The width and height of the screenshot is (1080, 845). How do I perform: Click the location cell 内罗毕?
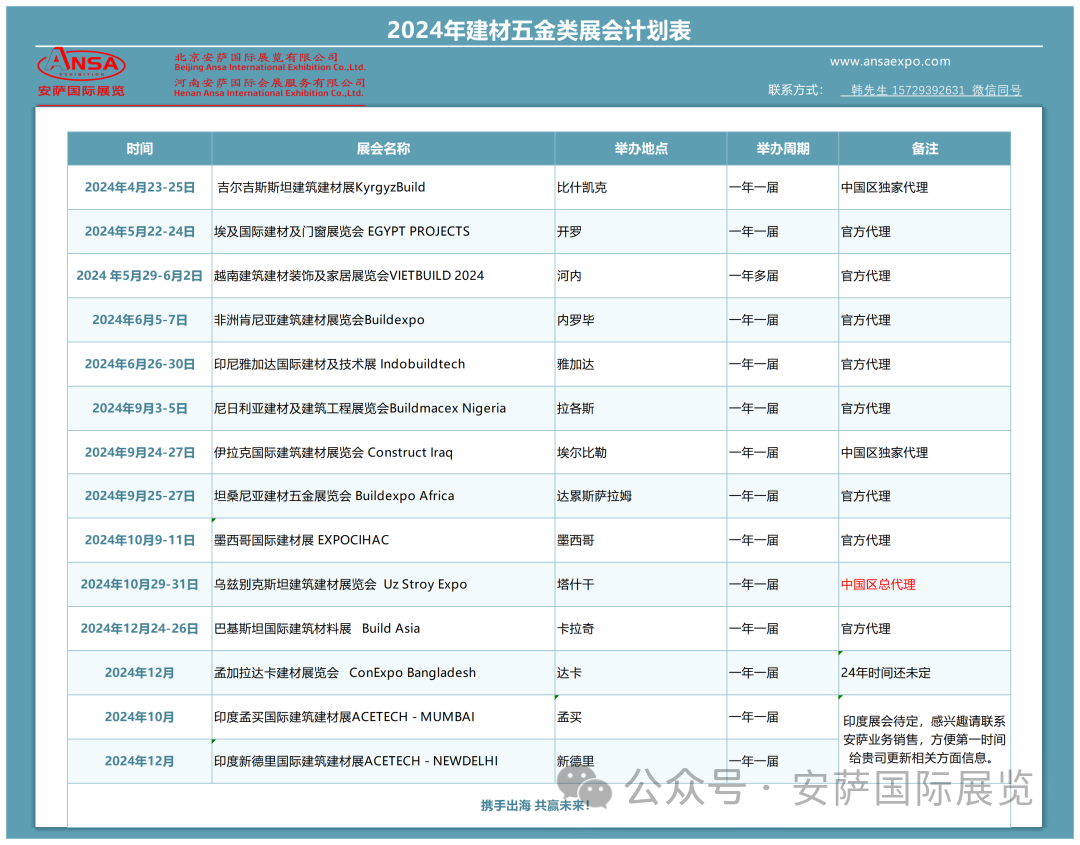tap(641, 320)
